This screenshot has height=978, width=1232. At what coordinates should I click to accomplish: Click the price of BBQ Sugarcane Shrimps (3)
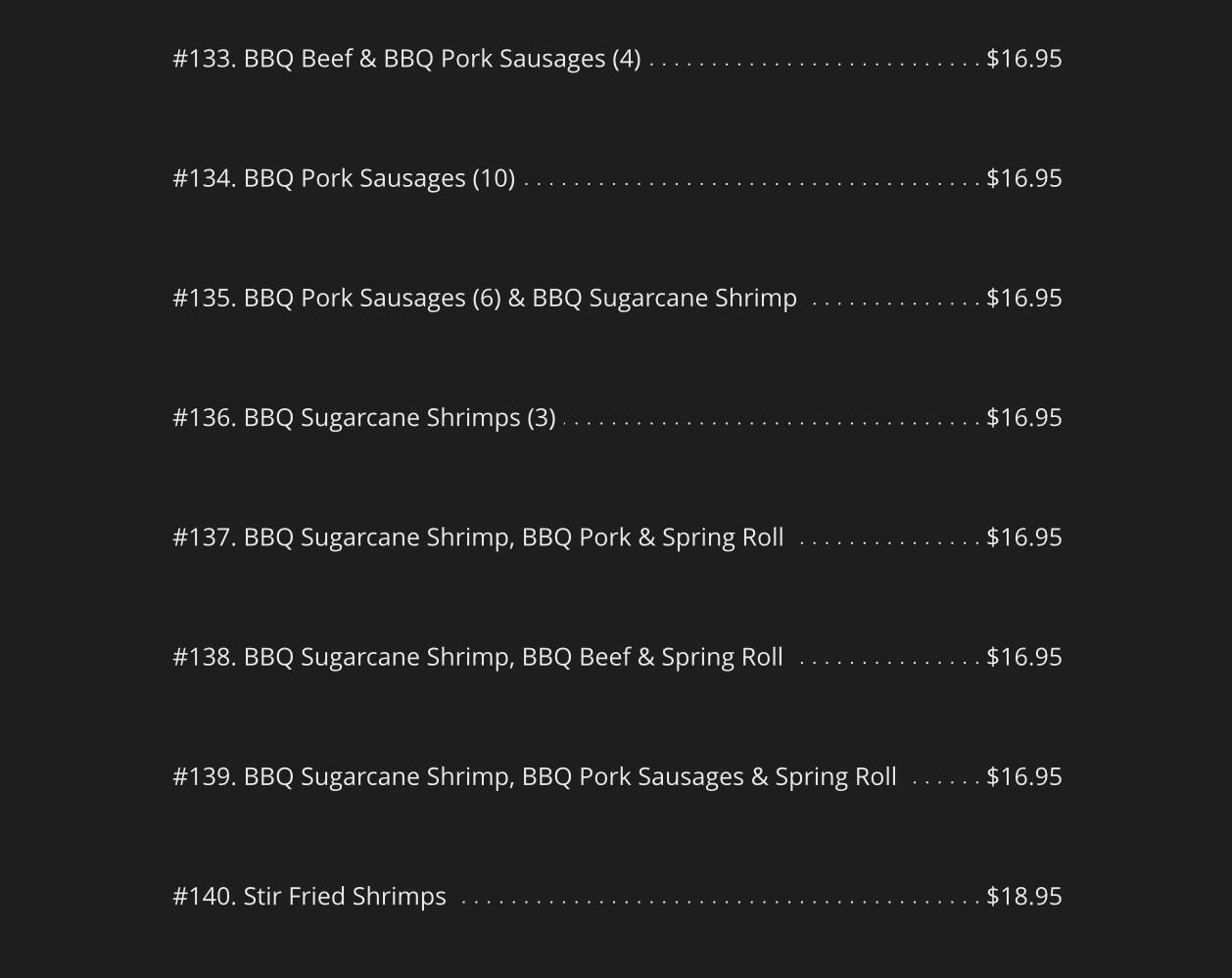(1023, 418)
